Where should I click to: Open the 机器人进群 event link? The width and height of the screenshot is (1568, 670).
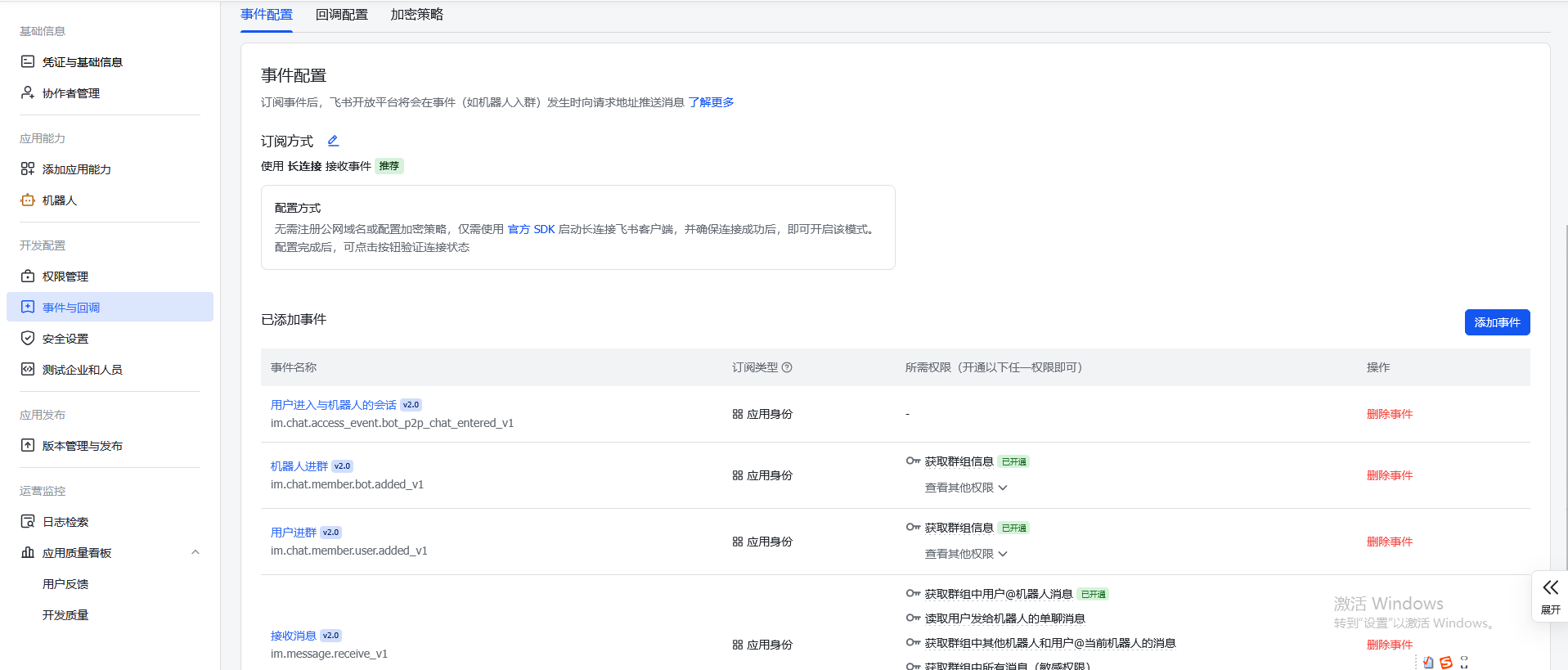coord(299,466)
